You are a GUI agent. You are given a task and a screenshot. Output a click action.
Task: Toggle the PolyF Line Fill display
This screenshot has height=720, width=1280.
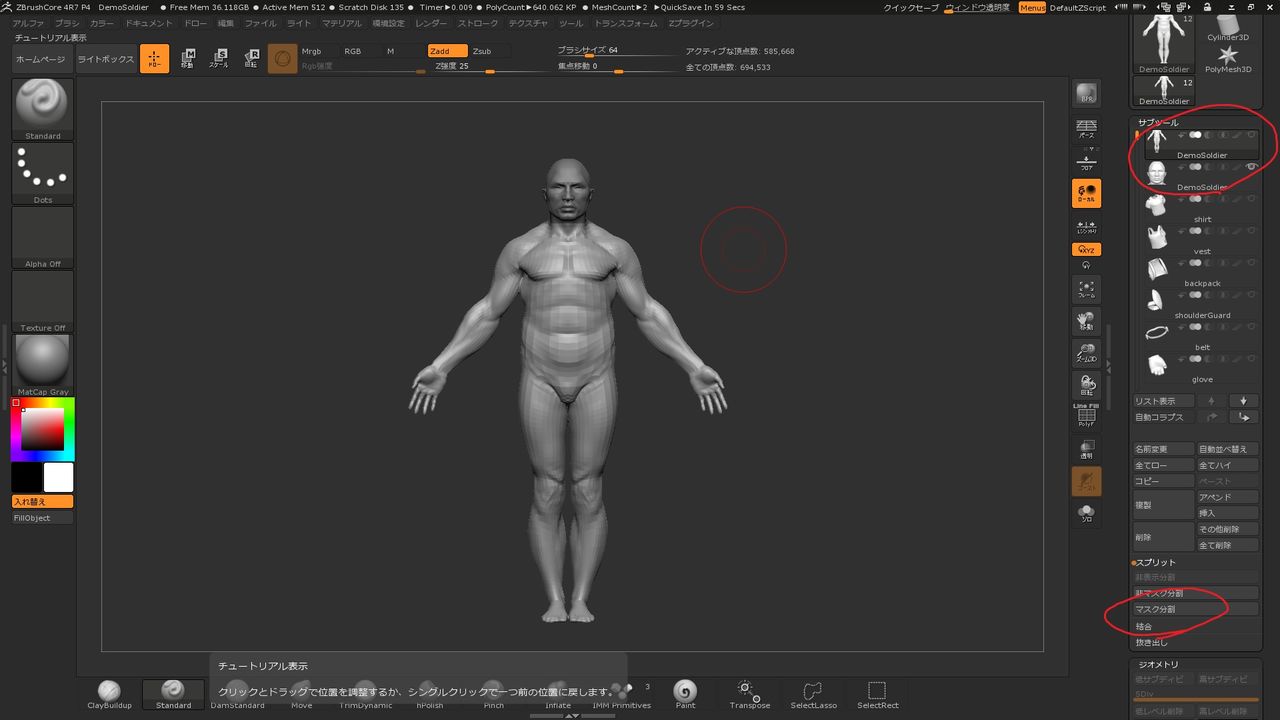tap(1086, 416)
